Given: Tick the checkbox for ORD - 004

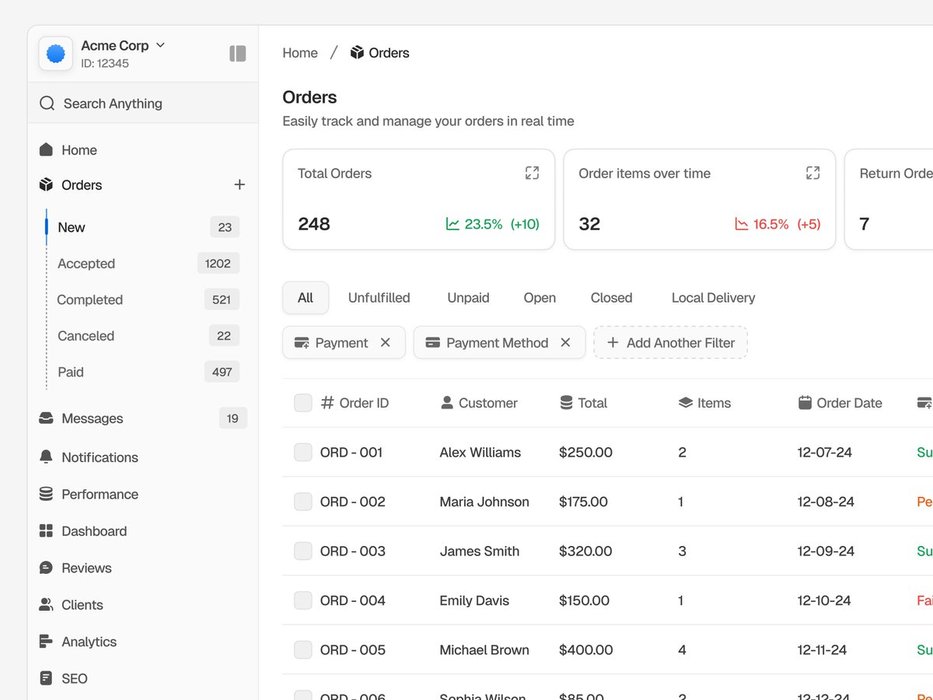Looking at the screenshot, I should [303, 601].
